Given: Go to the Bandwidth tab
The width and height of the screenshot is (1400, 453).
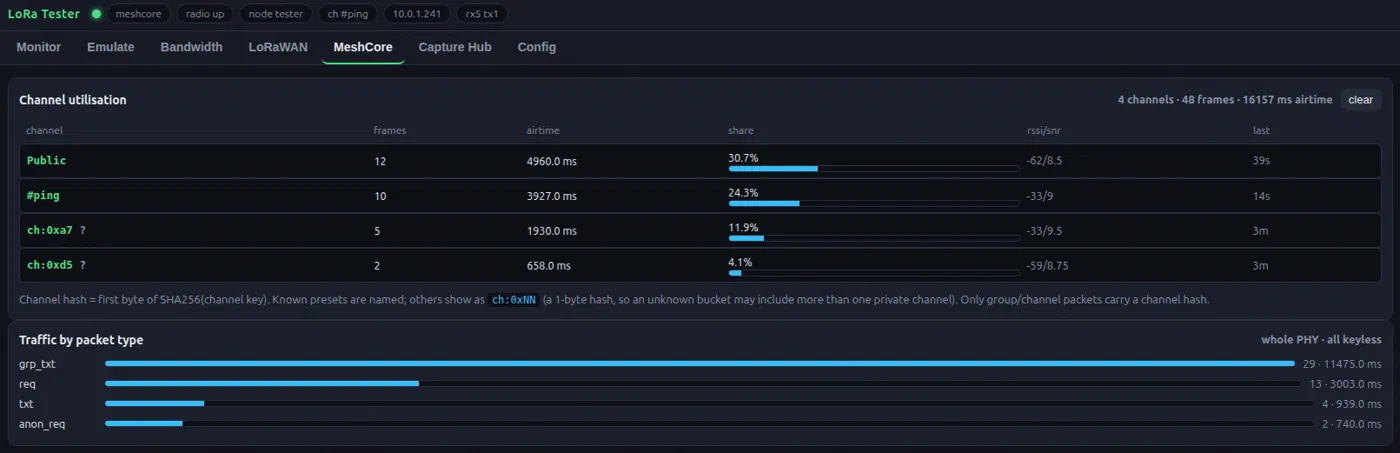Looking at the screenshot, I should click(191, 47).
